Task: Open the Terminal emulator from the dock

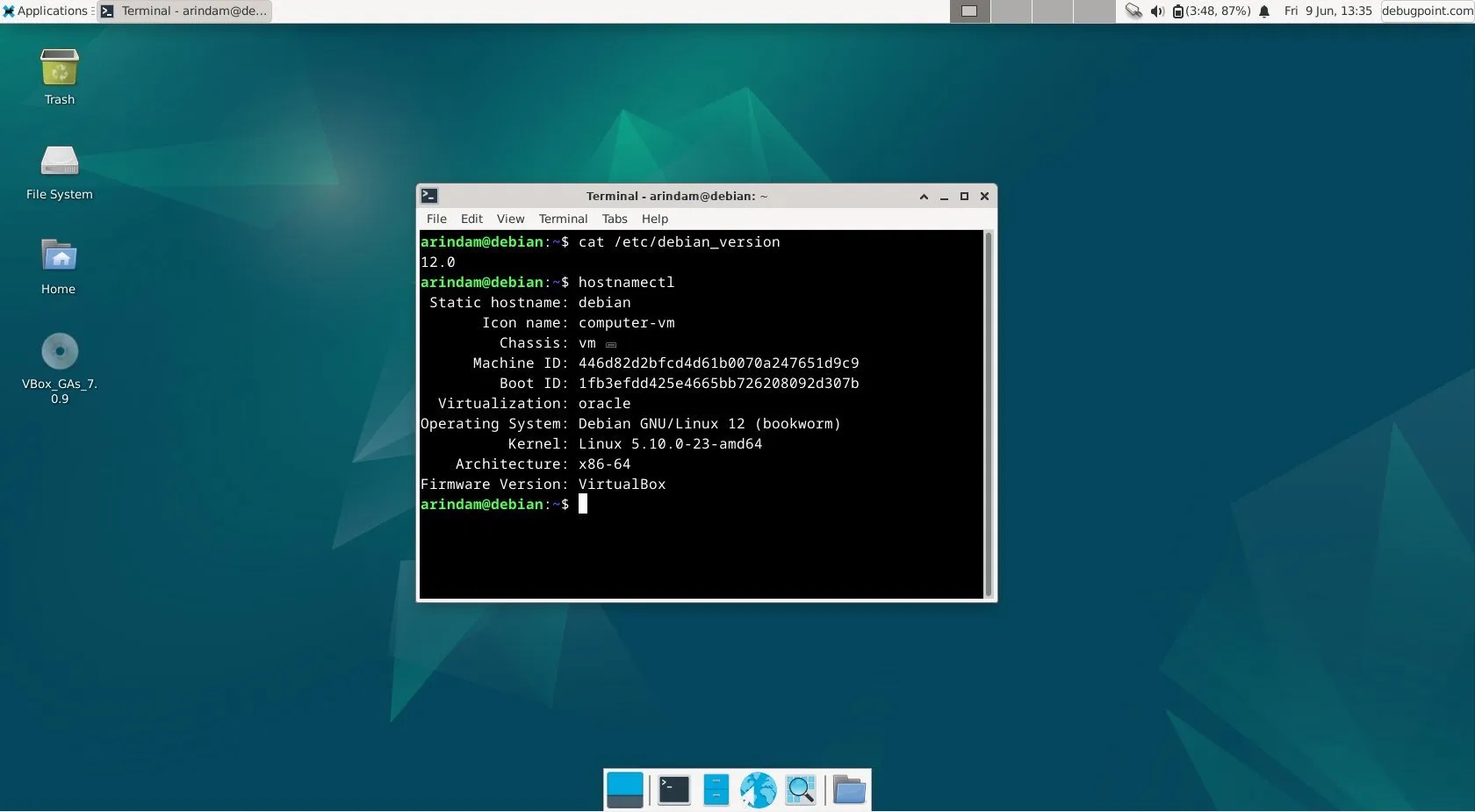Action: [673, 790]
